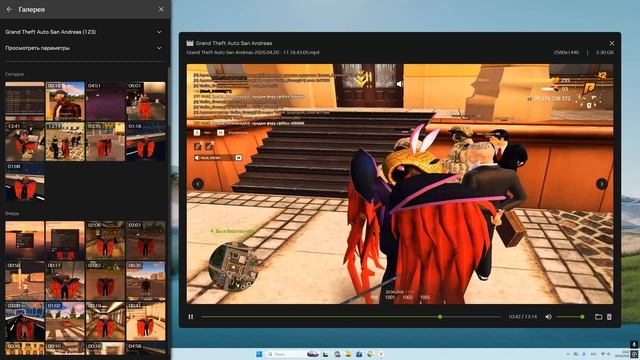Pause the playing video
640x360 pixels.
(191, 317)
